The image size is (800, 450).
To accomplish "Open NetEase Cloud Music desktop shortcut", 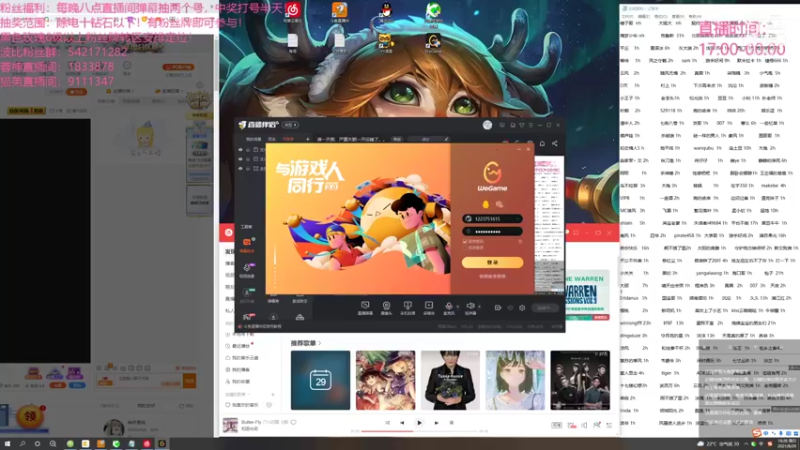I will (x=293, y=10).
